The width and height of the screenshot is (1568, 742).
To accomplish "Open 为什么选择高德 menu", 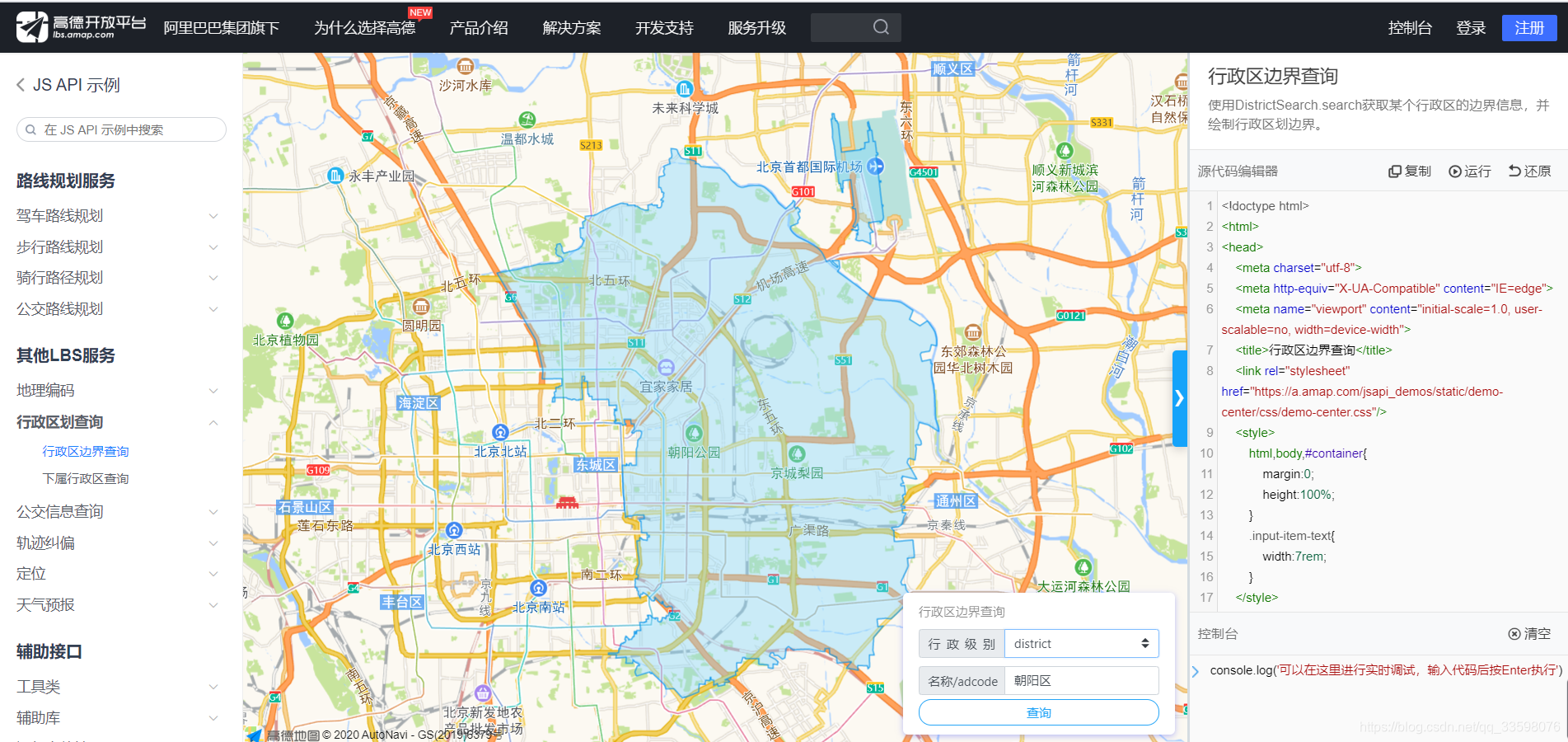I will tap(365, 28).
